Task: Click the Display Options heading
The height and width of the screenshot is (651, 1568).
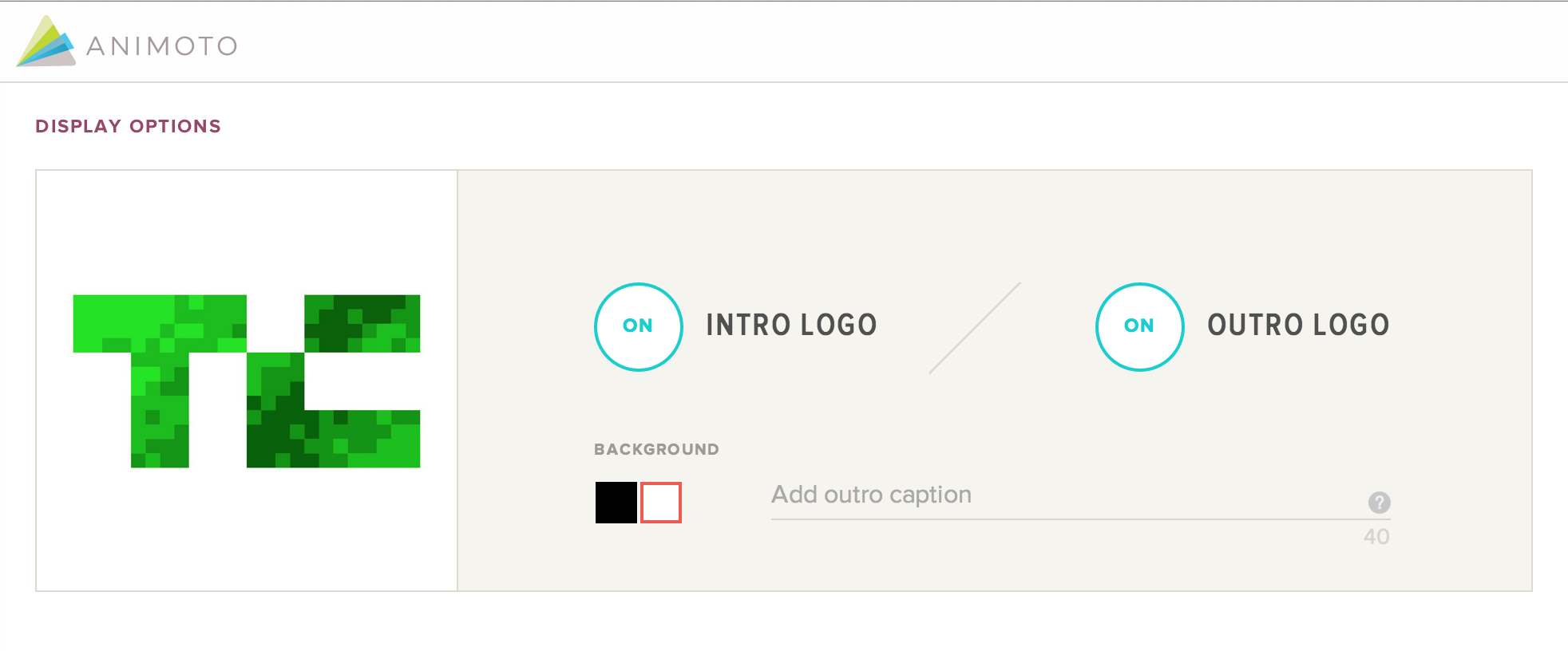Action: (128, 126)
